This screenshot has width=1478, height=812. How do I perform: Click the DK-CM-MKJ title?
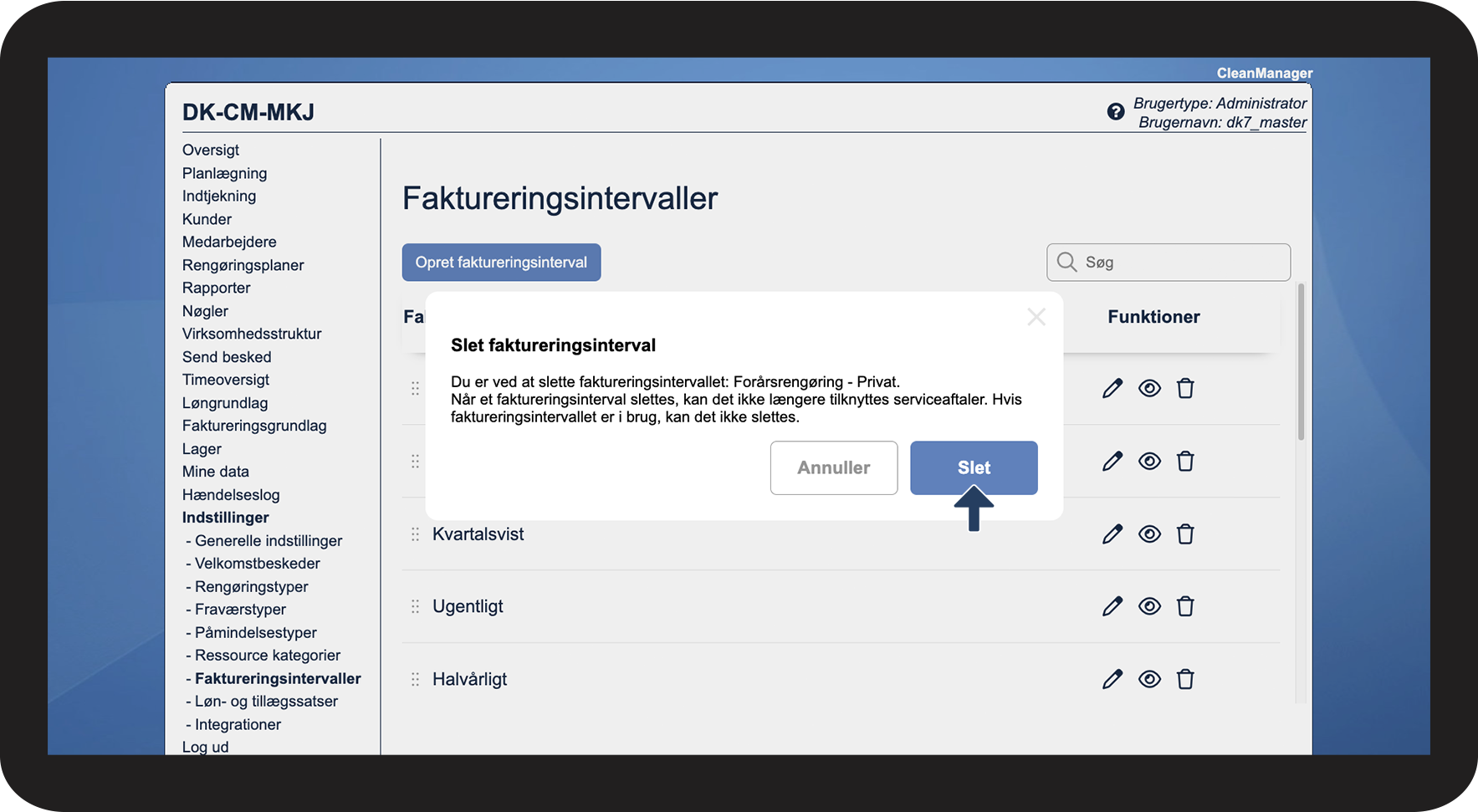pos(248,112)
